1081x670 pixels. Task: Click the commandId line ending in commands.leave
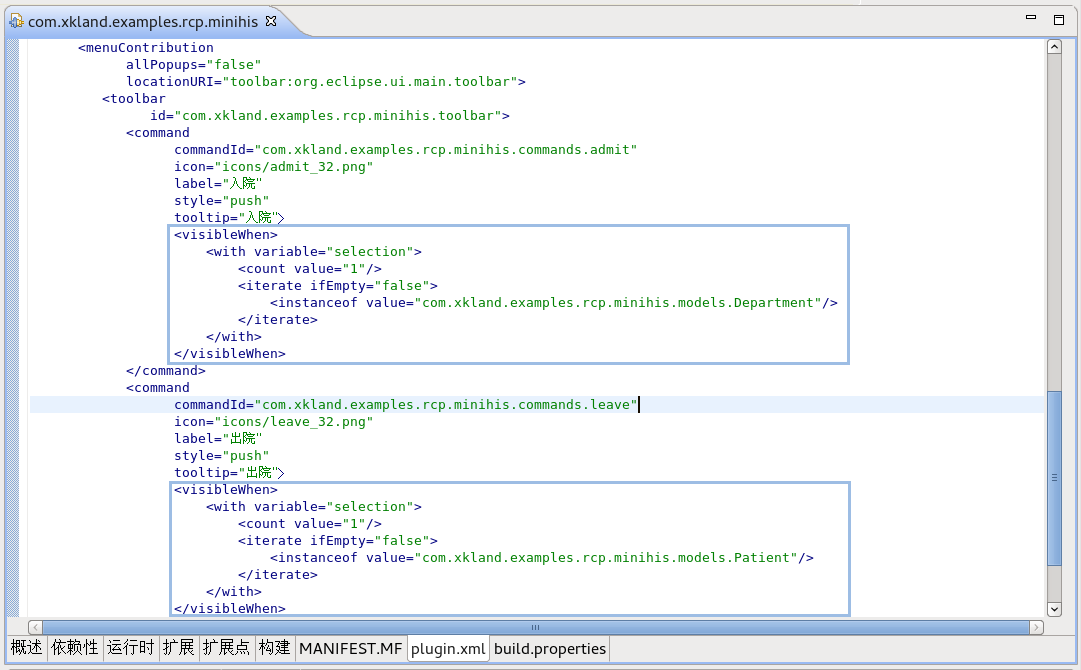(405, 405)
